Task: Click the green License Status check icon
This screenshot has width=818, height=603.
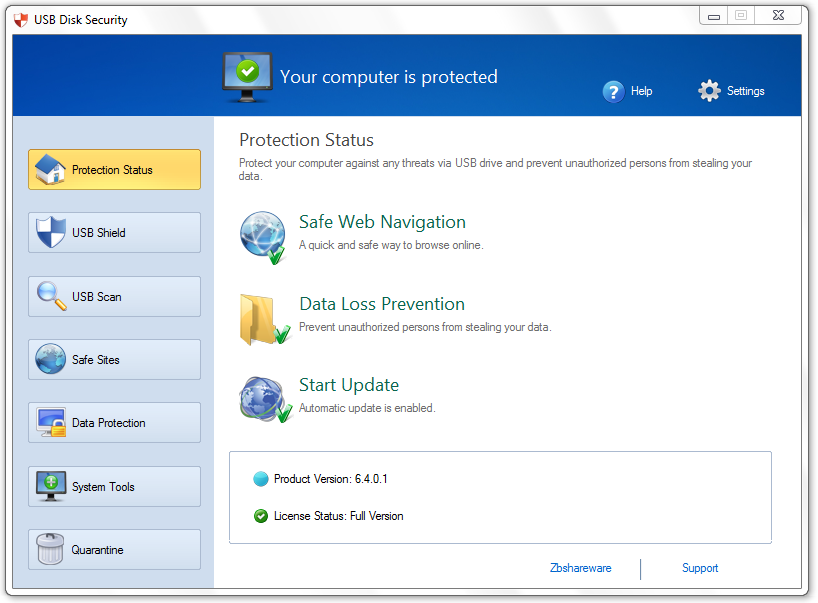Action: [260, 516]
